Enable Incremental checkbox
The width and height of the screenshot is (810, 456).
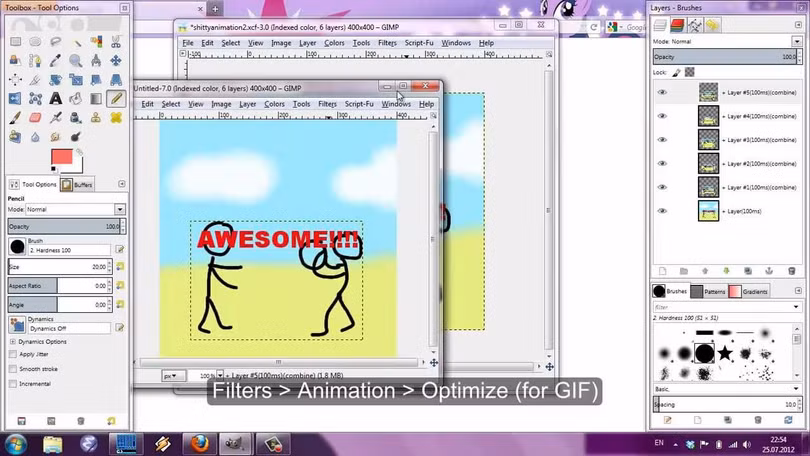click(x=13, y=384)
